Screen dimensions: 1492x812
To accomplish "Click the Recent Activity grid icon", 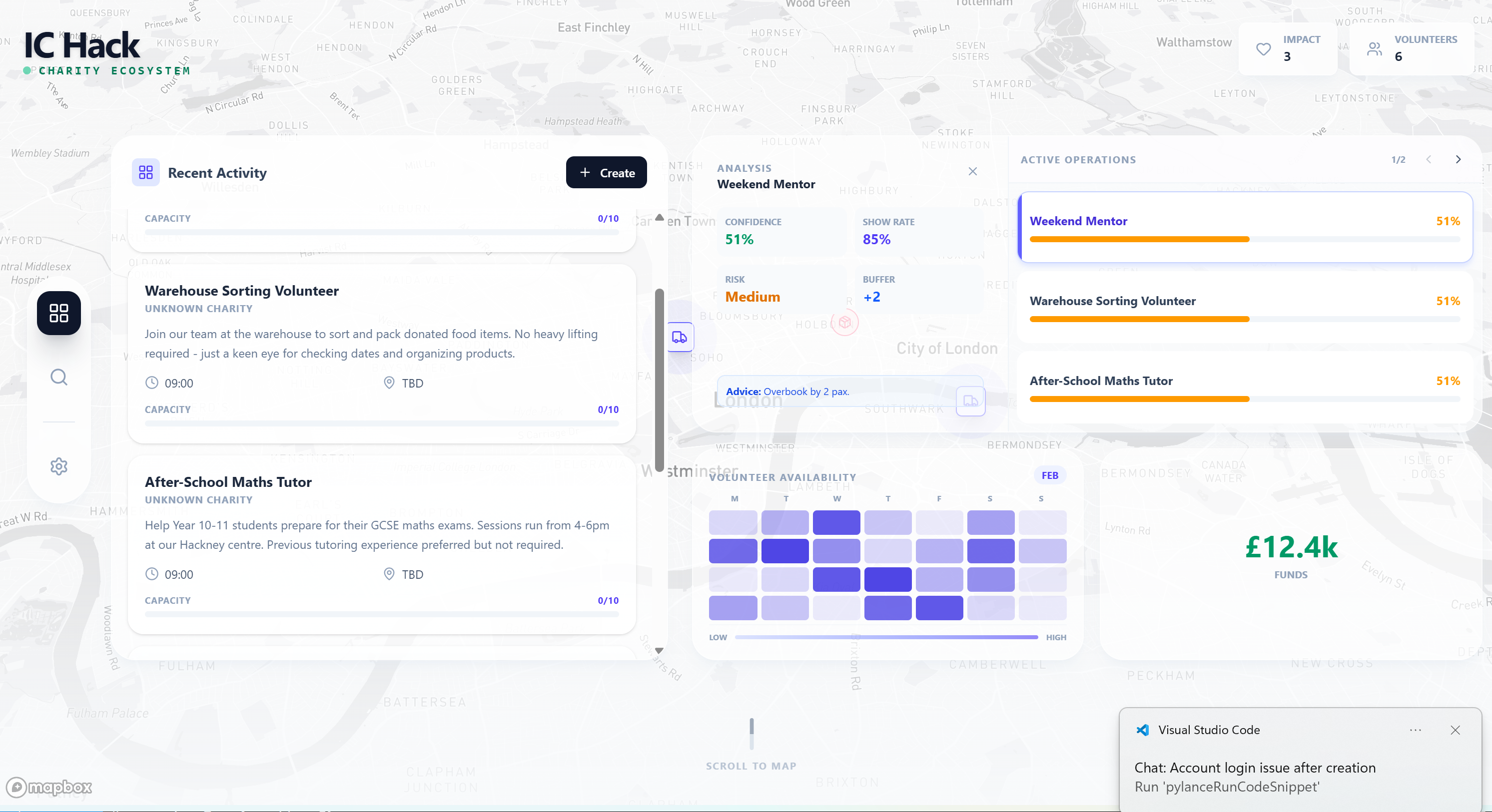I will point(145,172).
